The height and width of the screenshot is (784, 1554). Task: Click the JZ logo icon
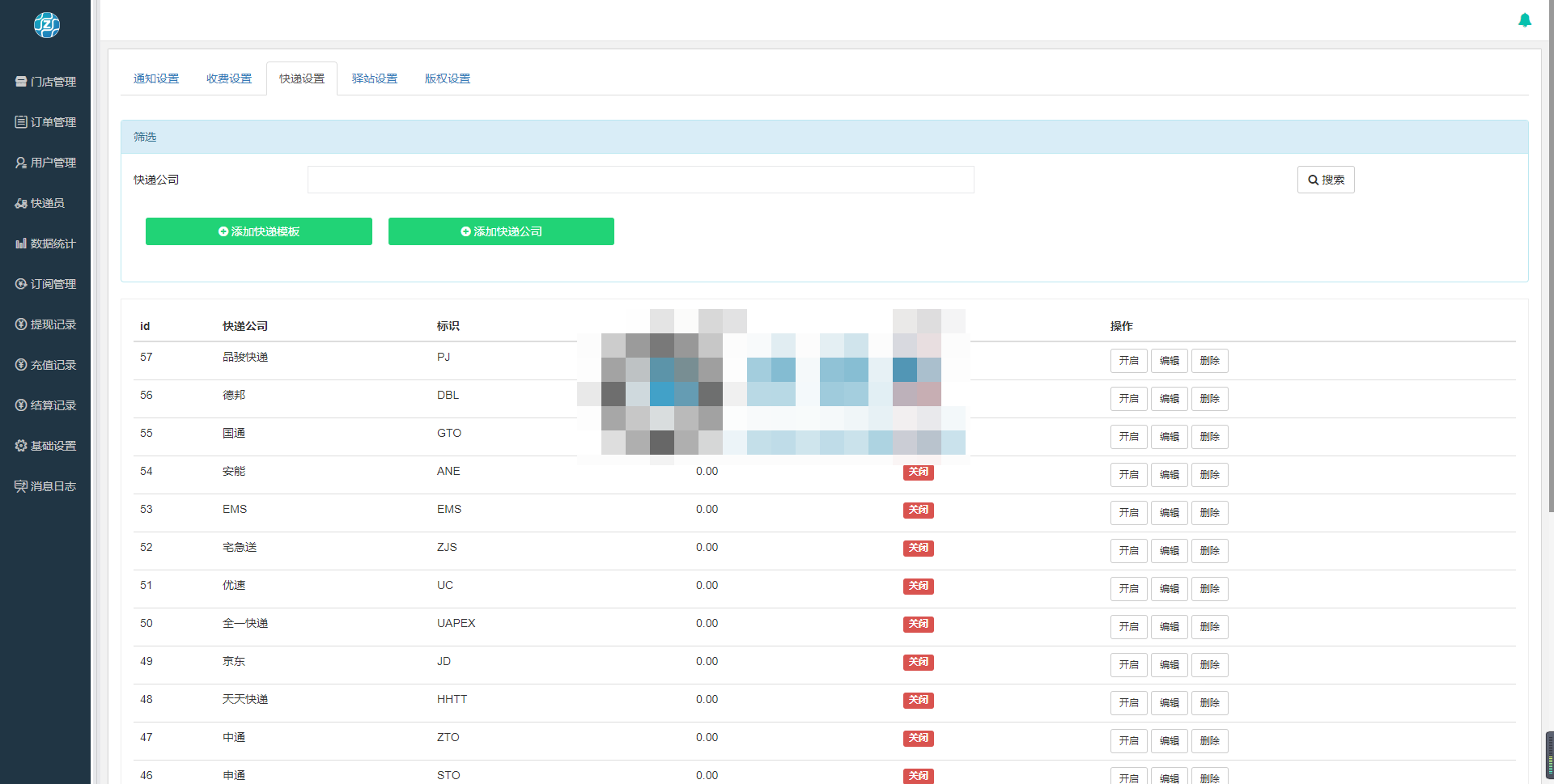[46, 25]
